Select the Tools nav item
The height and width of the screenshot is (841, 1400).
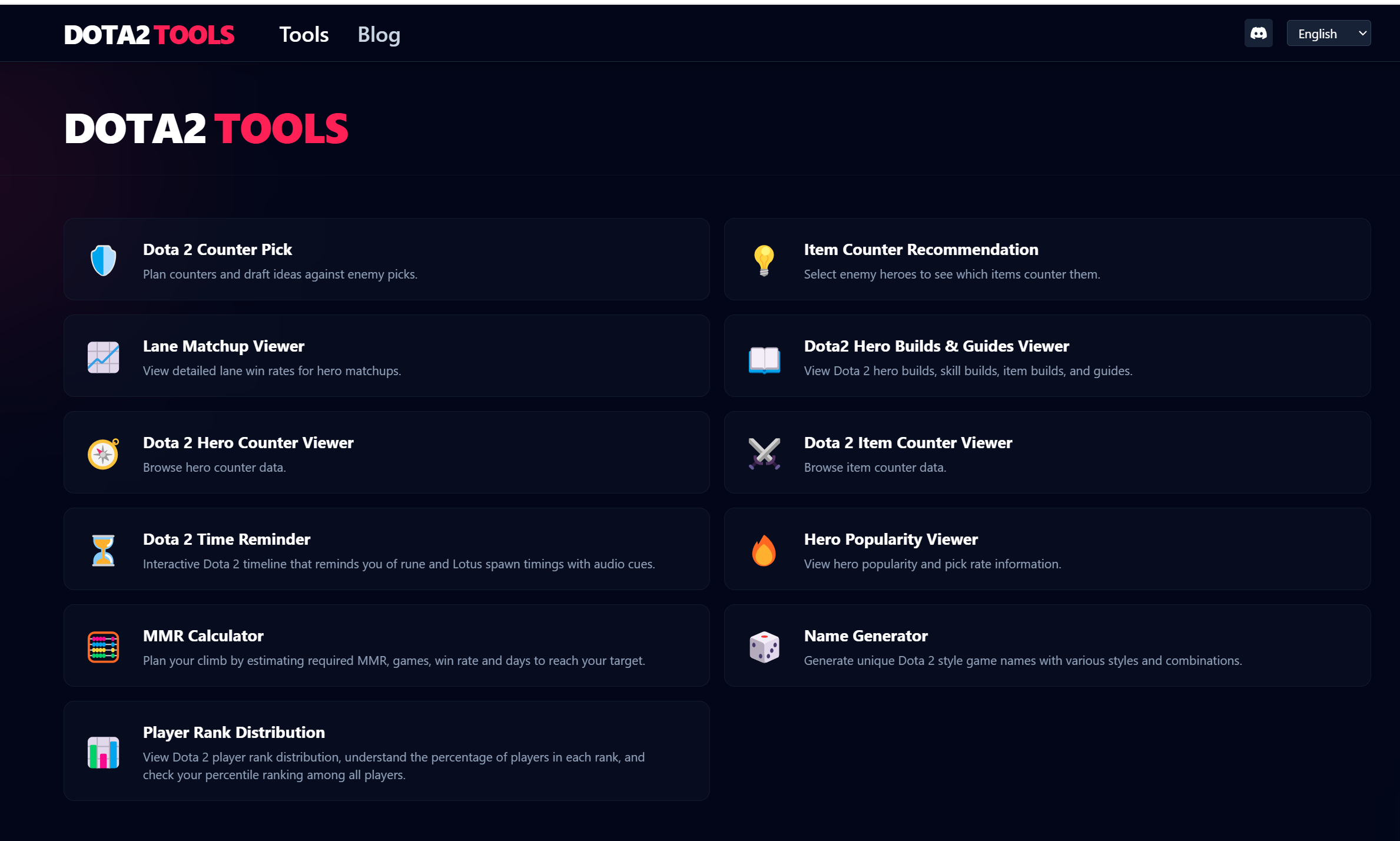304,35
